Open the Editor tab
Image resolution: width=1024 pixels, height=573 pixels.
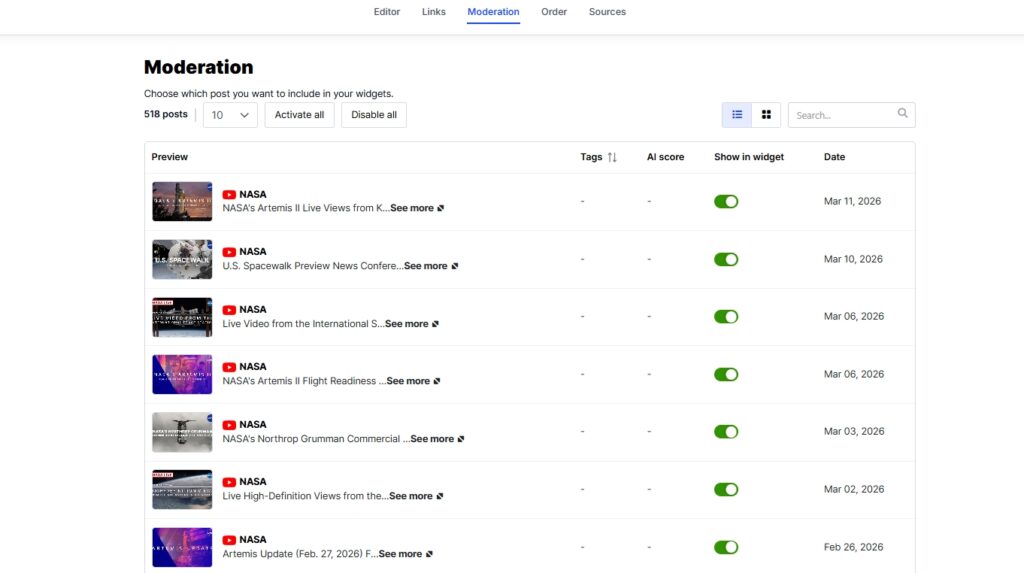point(387,12)
